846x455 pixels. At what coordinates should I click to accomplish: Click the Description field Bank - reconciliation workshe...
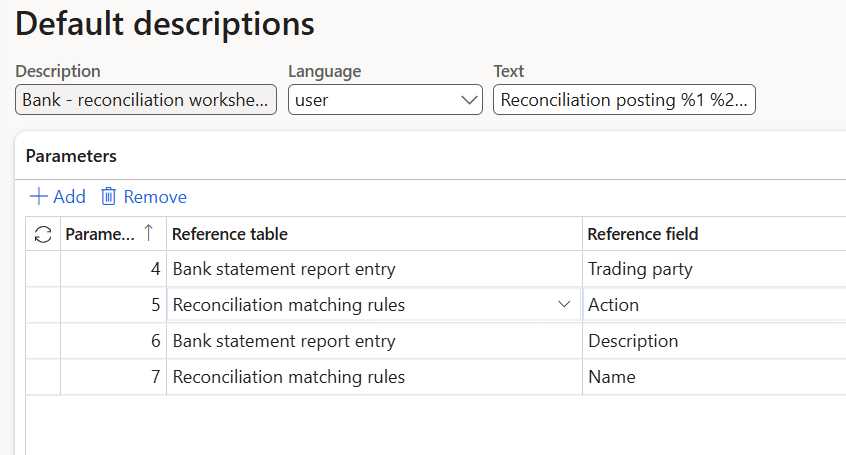(146, 100)
